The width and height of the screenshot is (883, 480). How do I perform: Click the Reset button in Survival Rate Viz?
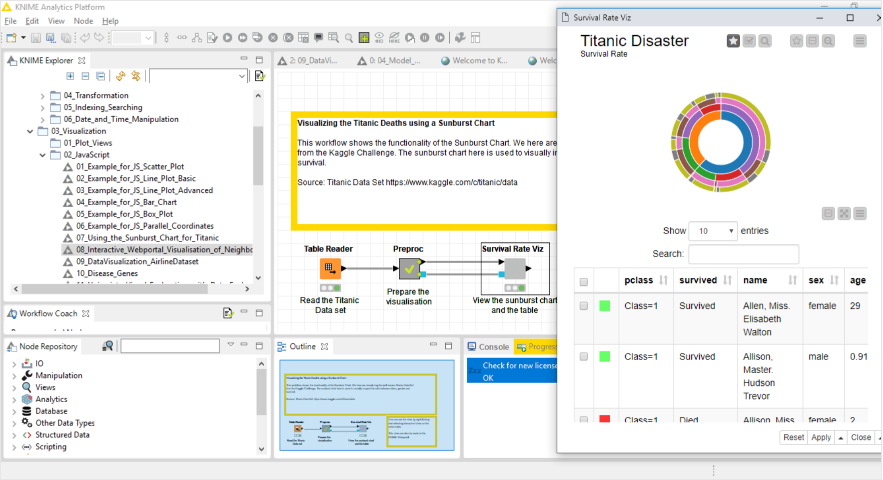(x=793, y=437)
